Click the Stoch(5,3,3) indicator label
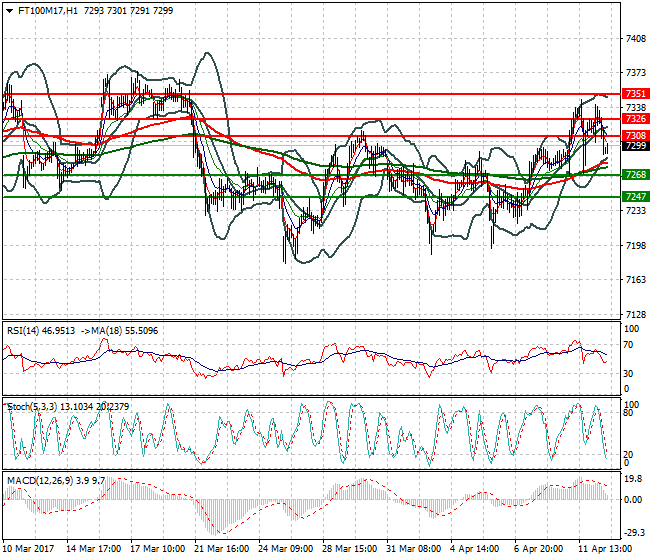Viewport: 660px width, 560px height. (32, 407)
